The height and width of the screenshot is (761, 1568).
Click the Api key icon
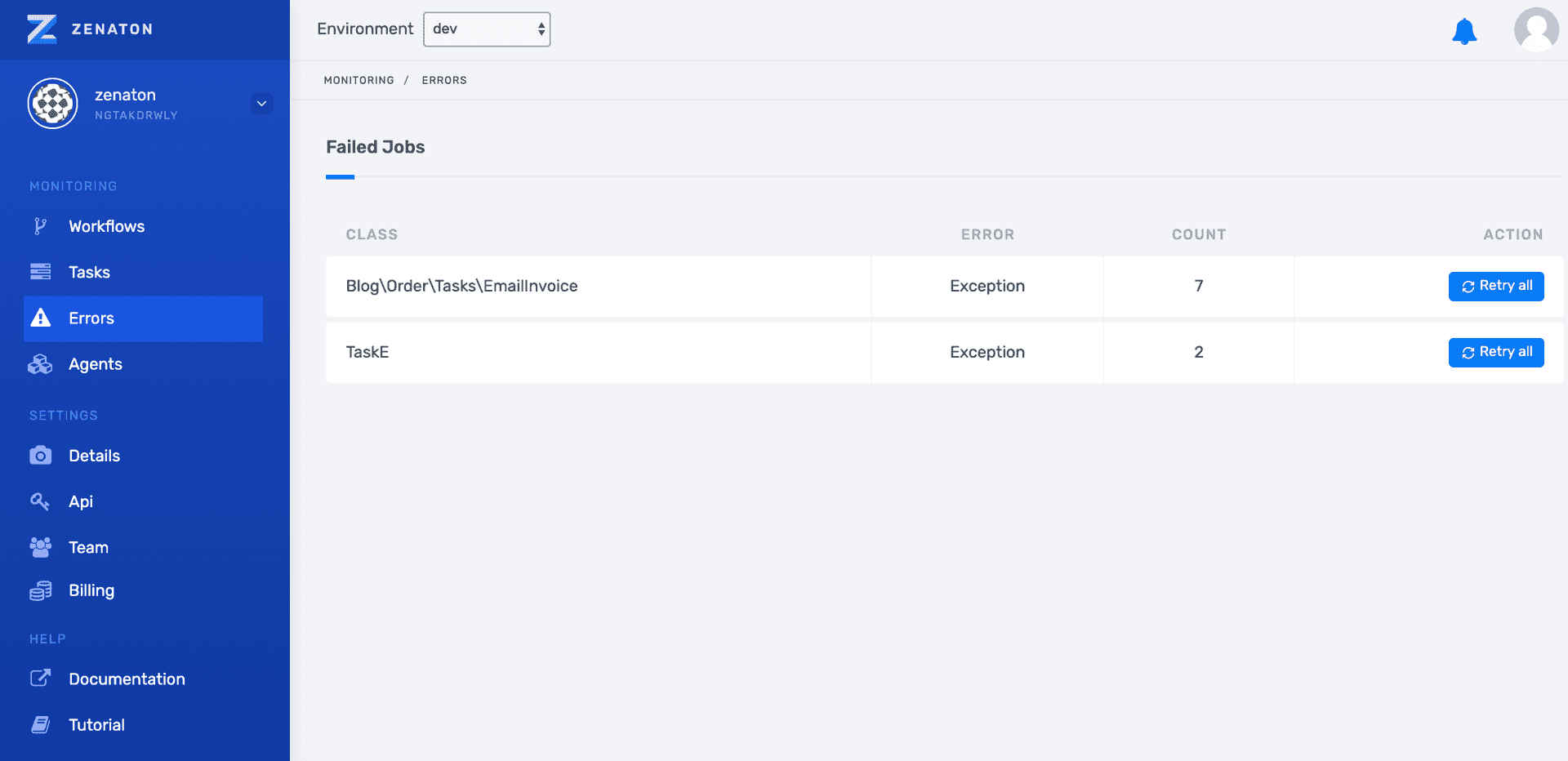point(40,501)
